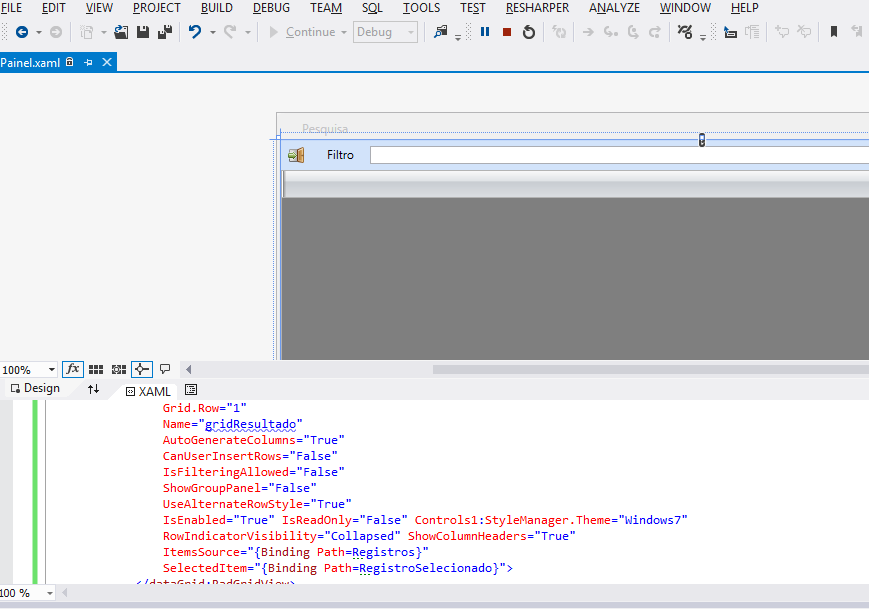Pause debugging with the Break All icon
Screen dimensions: 869x609
pyautogui.click(x=485, y=32)
